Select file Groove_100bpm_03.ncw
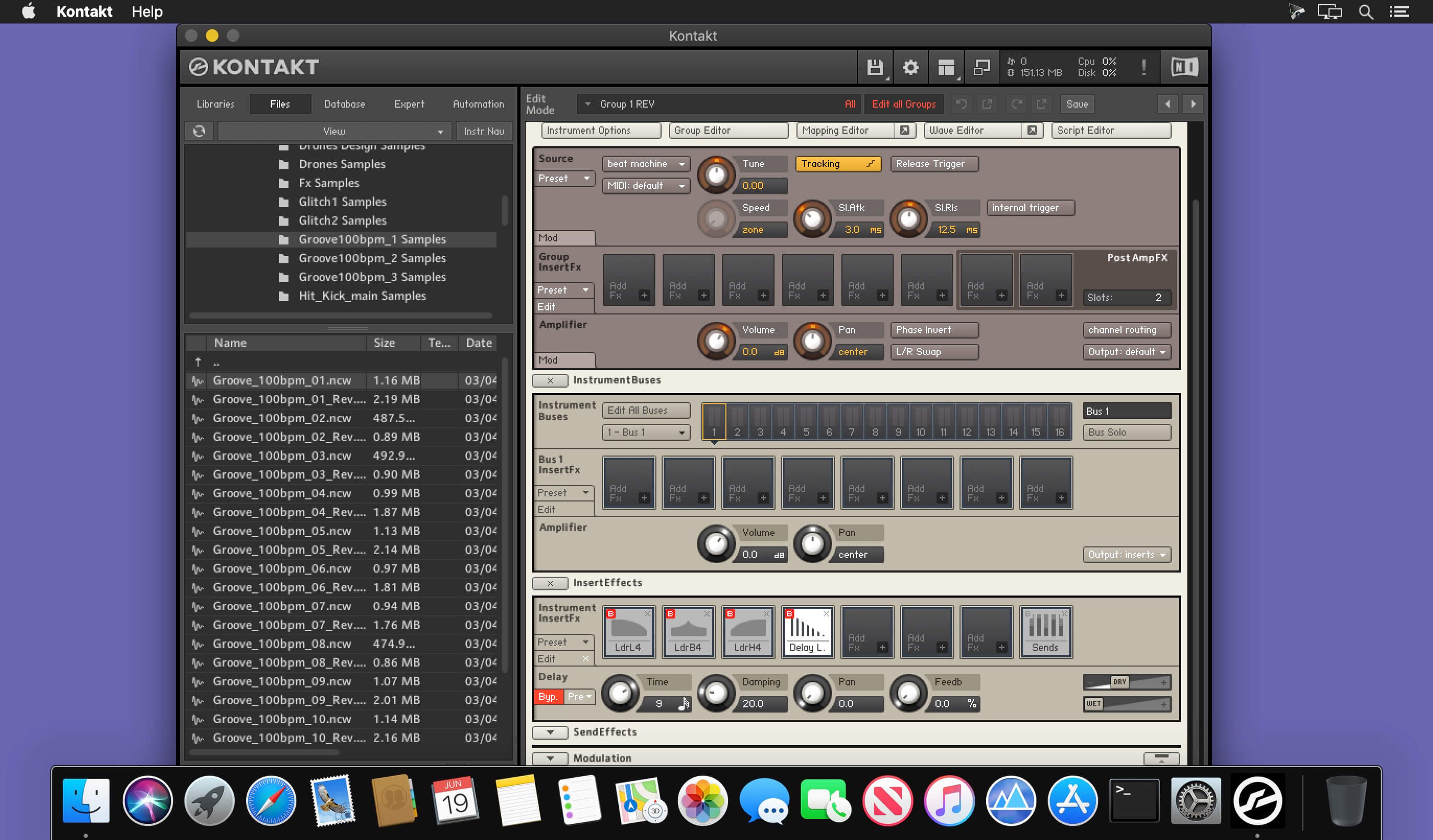This screenshot has height=840, width=1433. [x=341, y=456]
